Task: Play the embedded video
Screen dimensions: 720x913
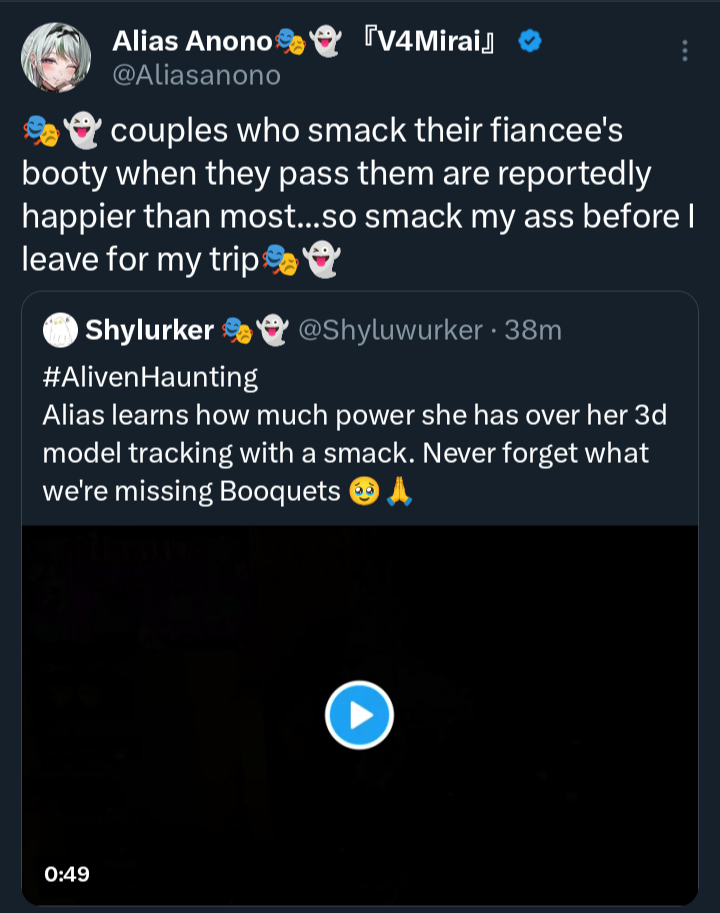Action: (x=359, y=715)
